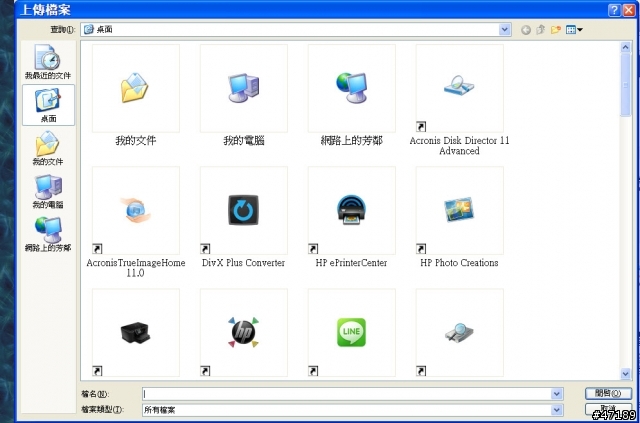Select the 網路上的芳鄰 thumbnail in file list
640x423 pixels.
coord(351,88)
